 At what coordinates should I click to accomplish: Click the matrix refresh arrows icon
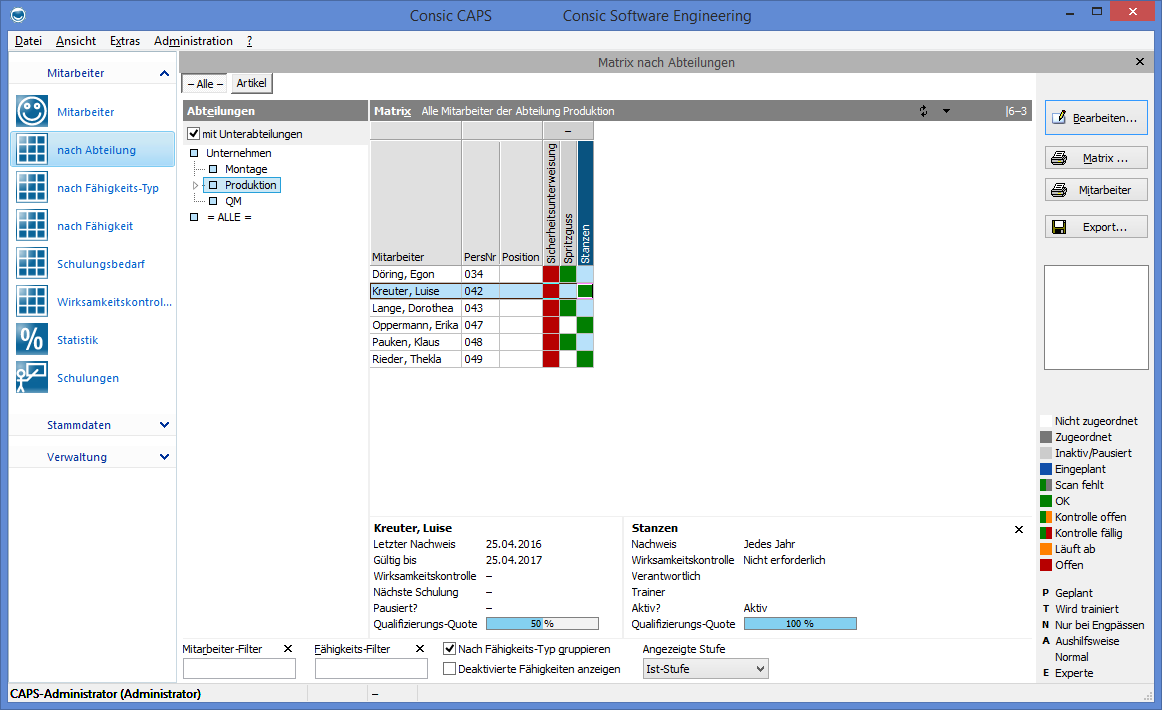point(924,111)
